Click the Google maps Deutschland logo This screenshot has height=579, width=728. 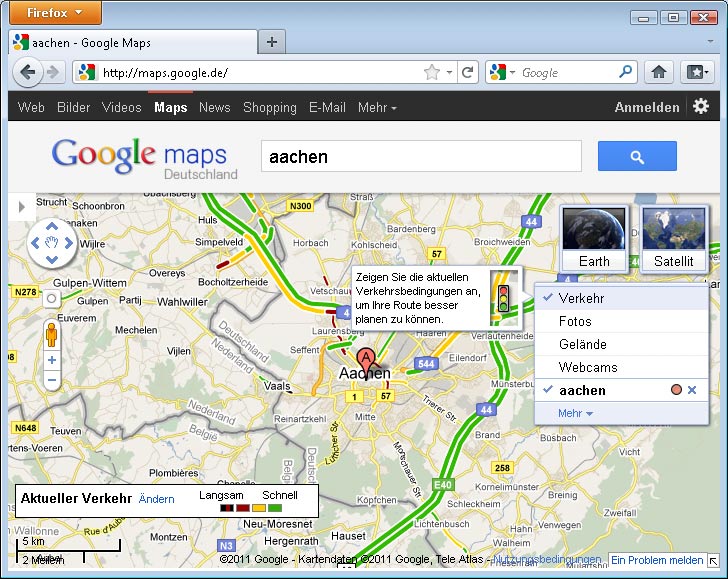click(145, 158)
